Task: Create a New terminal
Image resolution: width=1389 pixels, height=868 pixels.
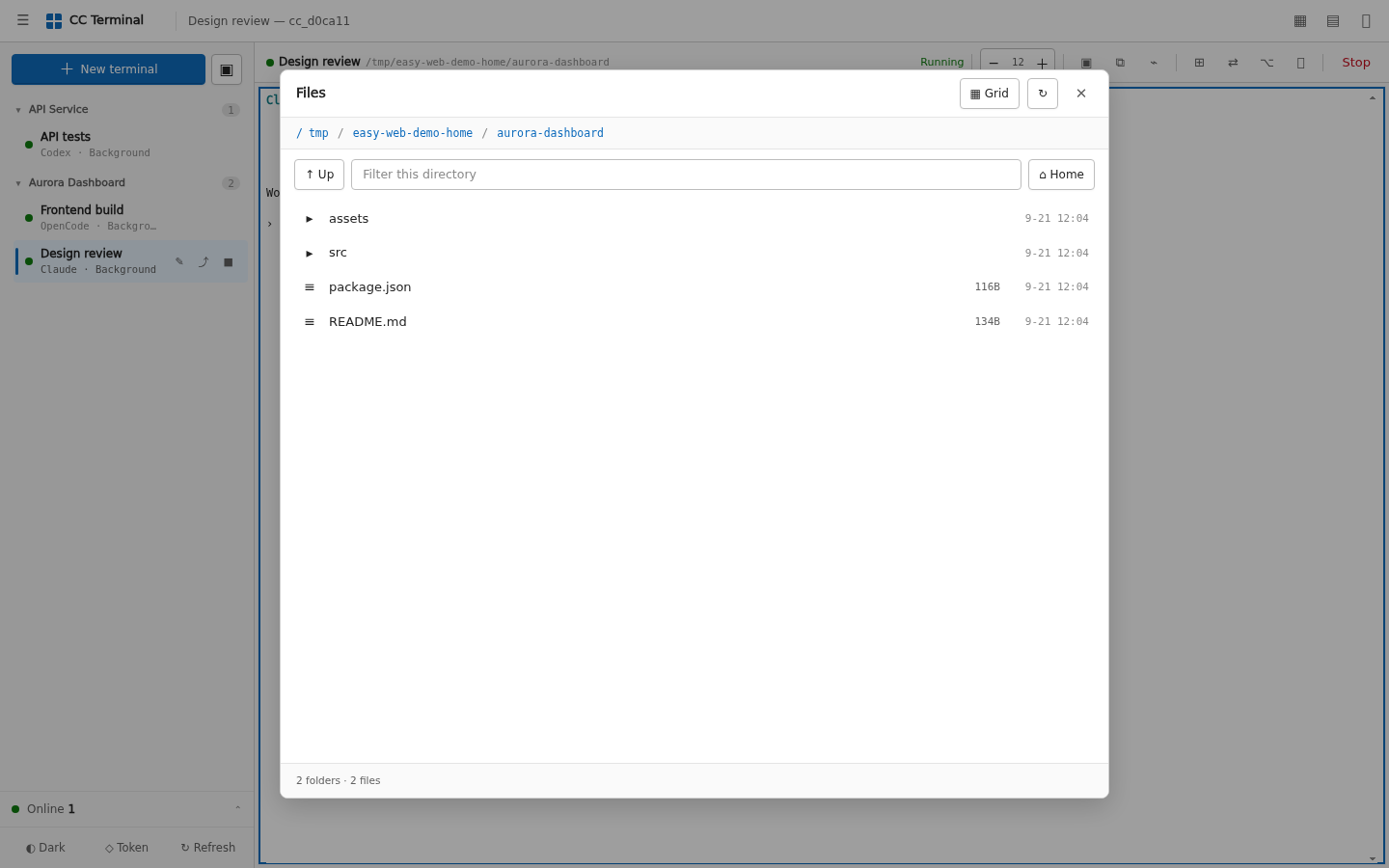Action: [108, 69]
